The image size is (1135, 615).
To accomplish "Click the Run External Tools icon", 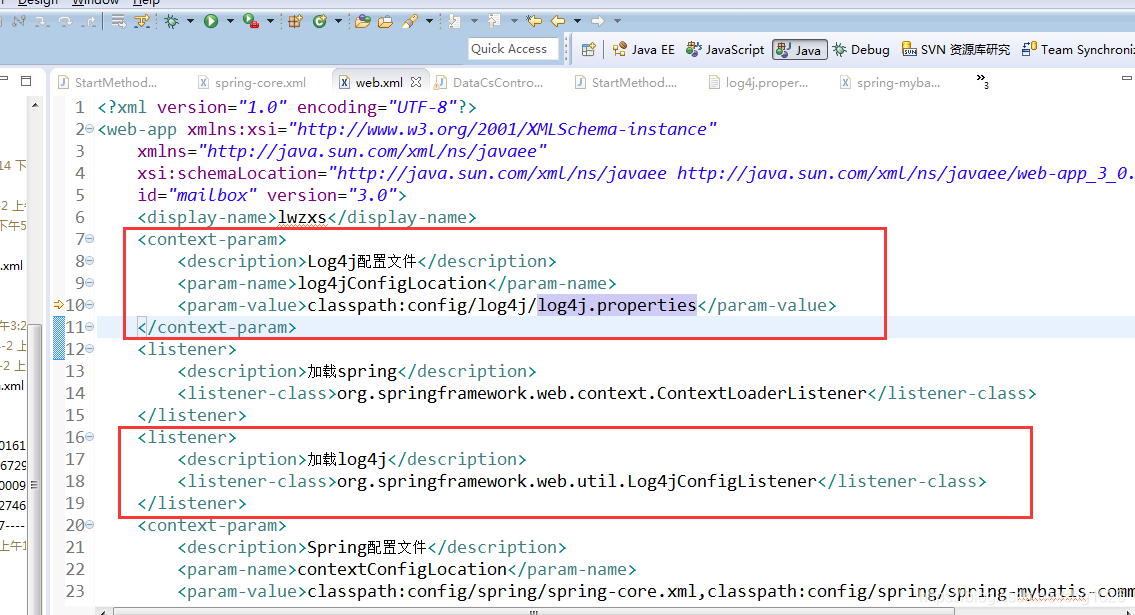I will [251, 21].
